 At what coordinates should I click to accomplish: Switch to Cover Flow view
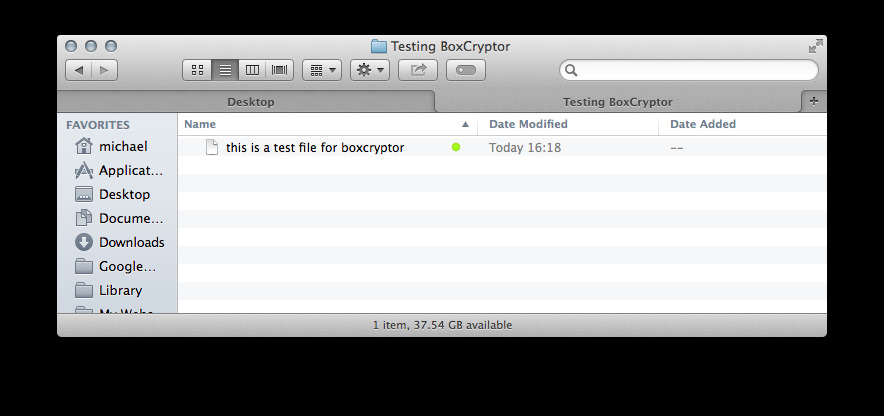280,70
